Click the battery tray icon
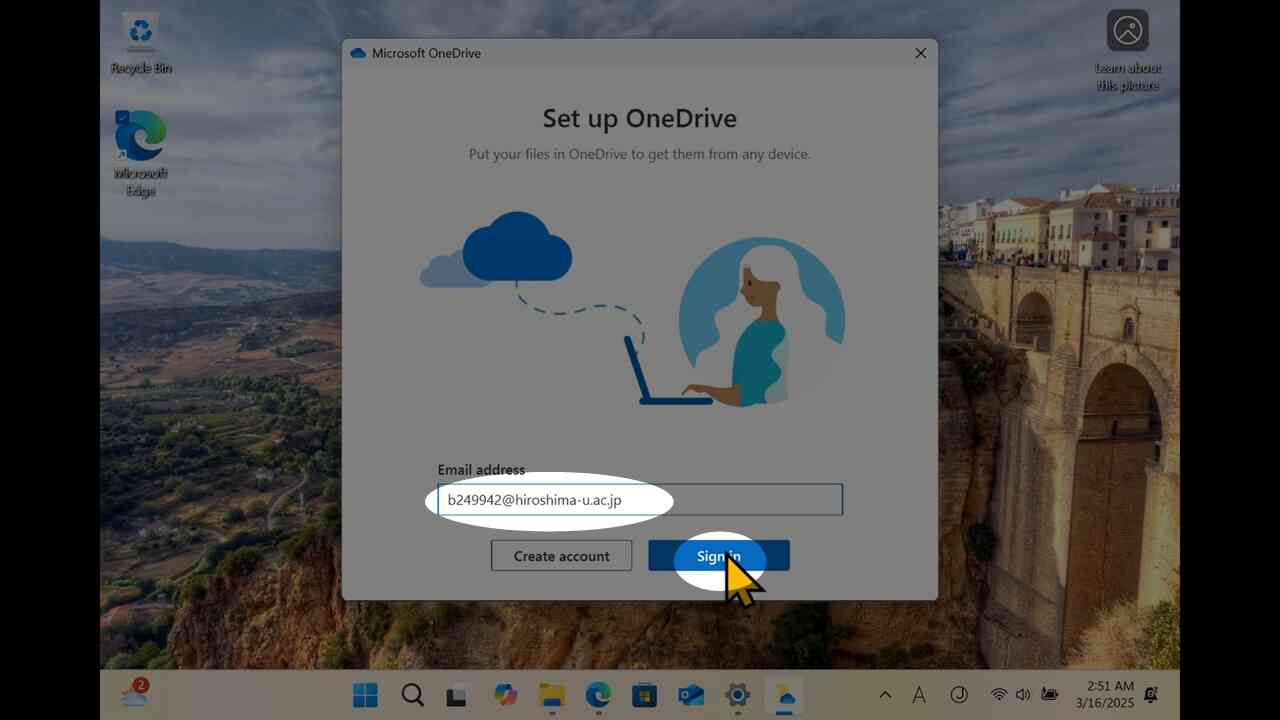This screenshot has height=720, width=1280. (x=1050, y=695)
